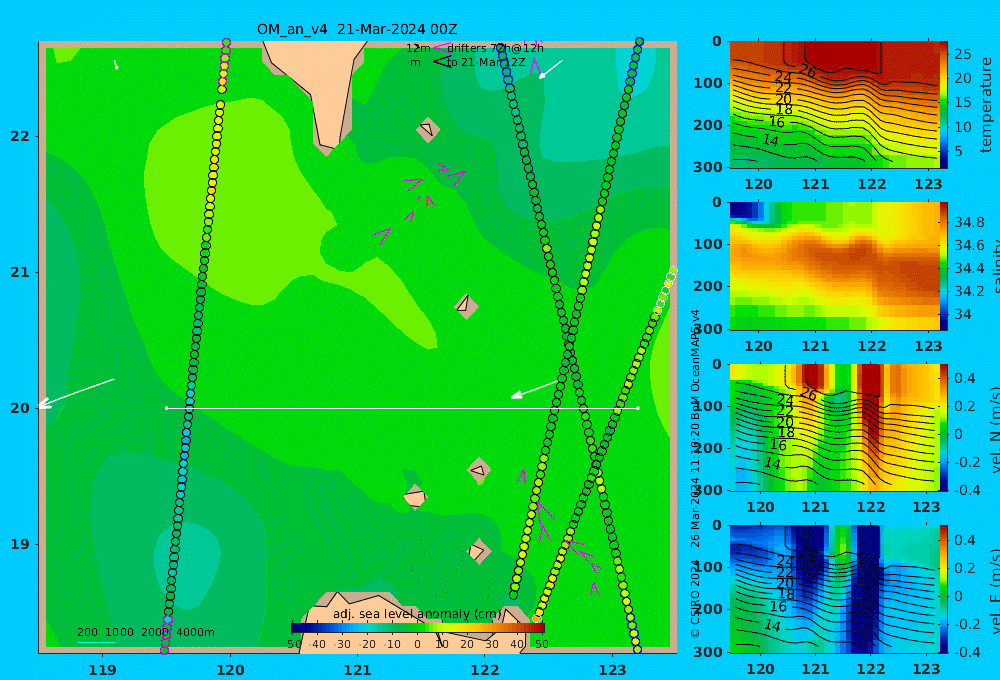
Task: Click the white section line along 20N
Action: [x=402, y=408]
